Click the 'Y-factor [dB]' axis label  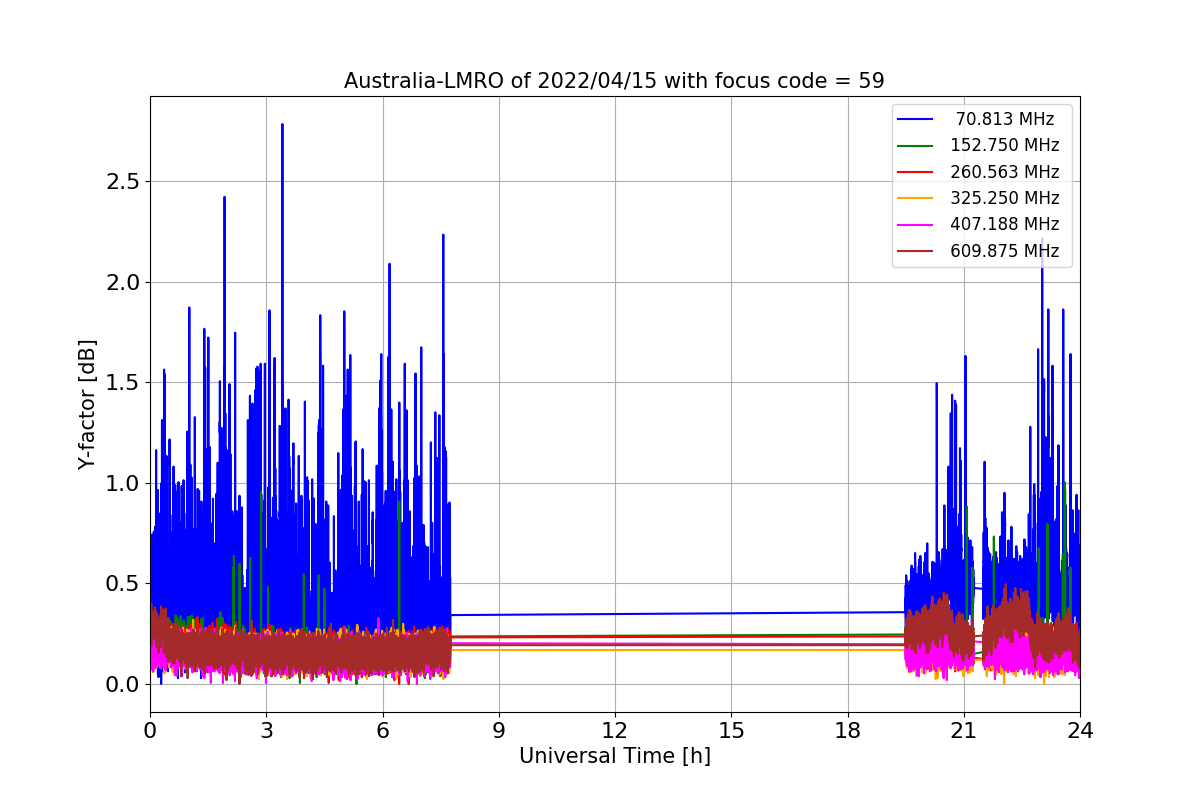click(x=88, y=404)
